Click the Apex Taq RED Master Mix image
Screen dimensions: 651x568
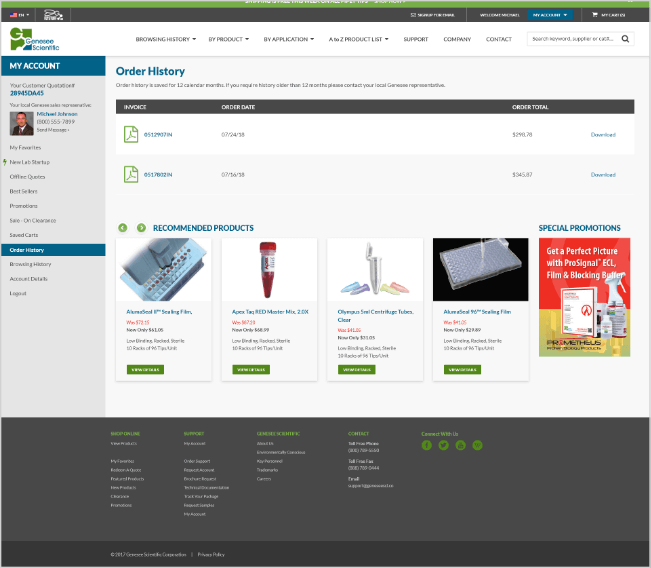(x=269, y=269)
